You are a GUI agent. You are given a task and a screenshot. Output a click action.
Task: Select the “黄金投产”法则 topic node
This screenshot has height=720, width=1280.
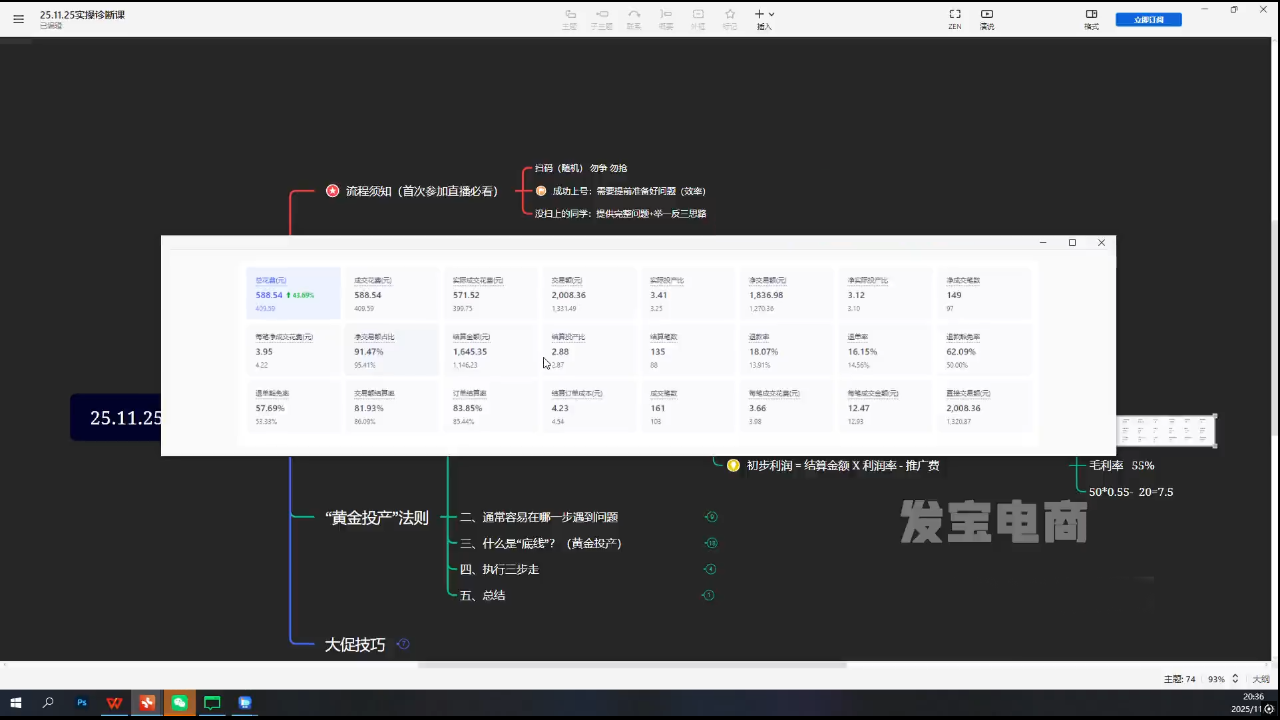[x=376, y=518]
